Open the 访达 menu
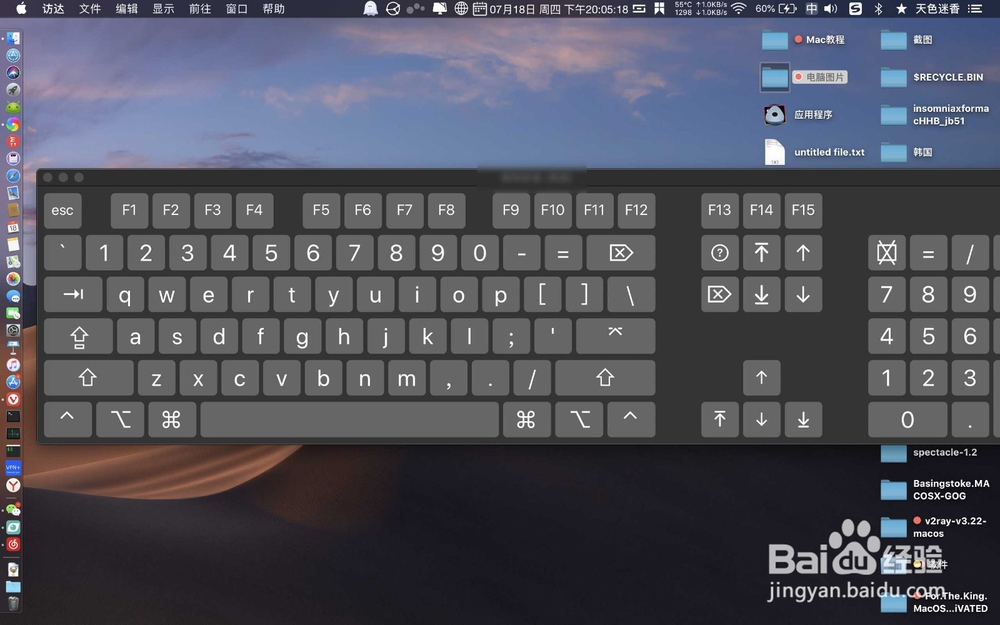 53,8
